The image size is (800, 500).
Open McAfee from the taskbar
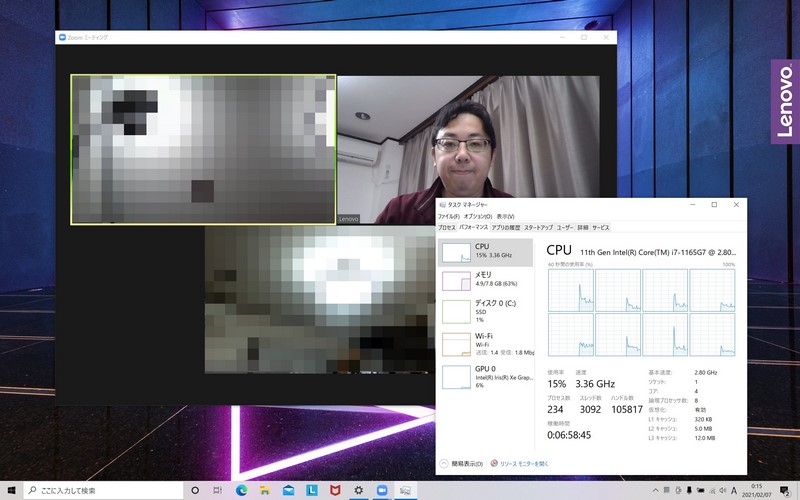tap(335, 490)
